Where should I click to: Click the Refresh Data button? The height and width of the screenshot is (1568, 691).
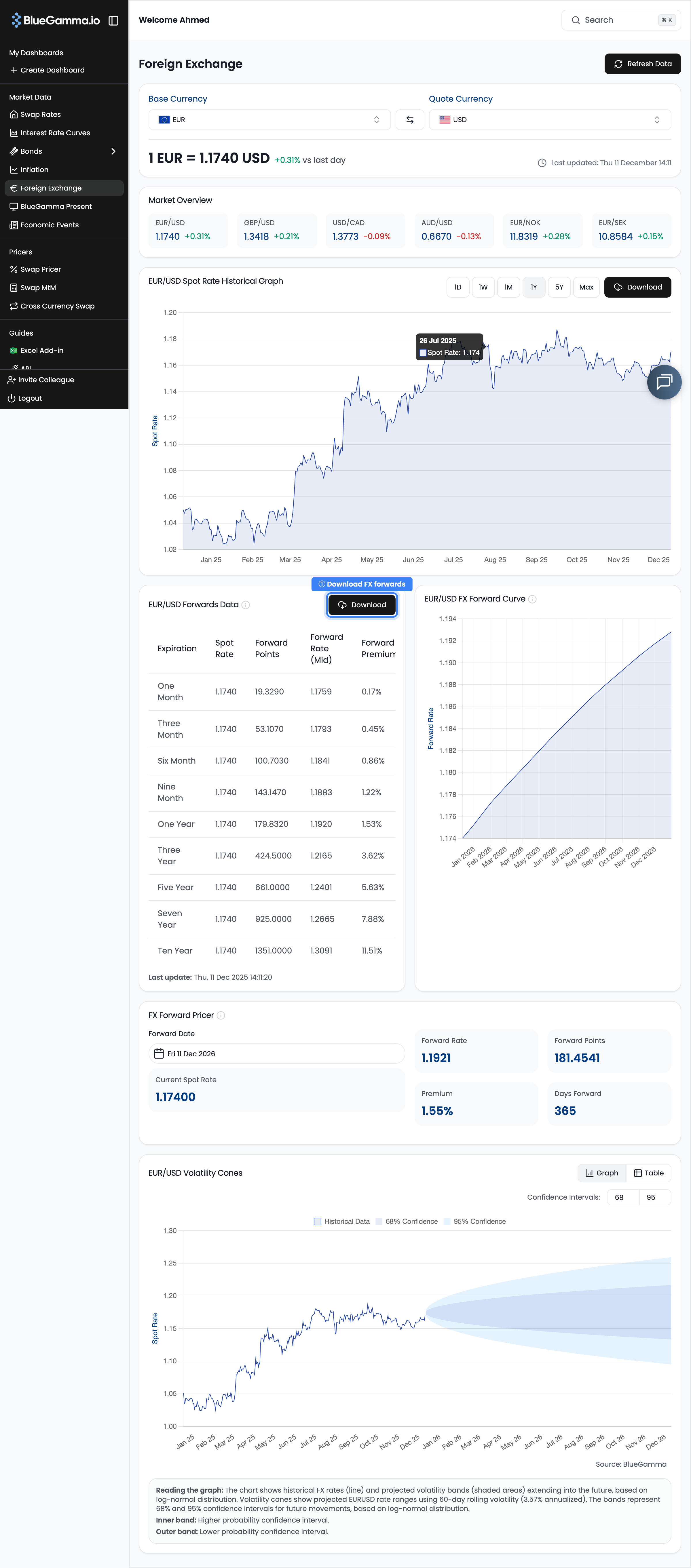[642, 63]
